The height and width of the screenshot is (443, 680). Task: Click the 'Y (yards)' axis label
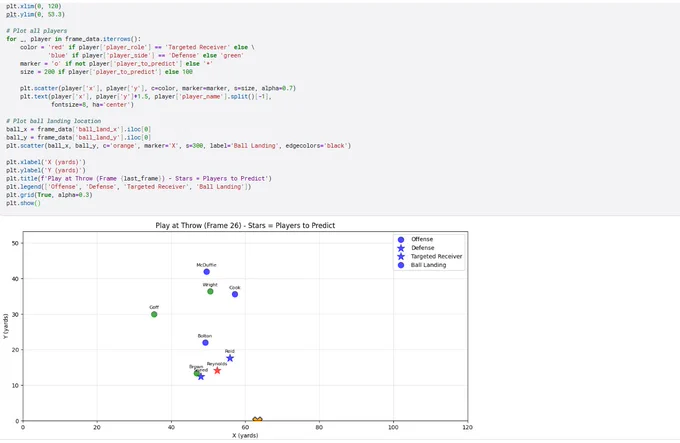(x=5, y=326)
